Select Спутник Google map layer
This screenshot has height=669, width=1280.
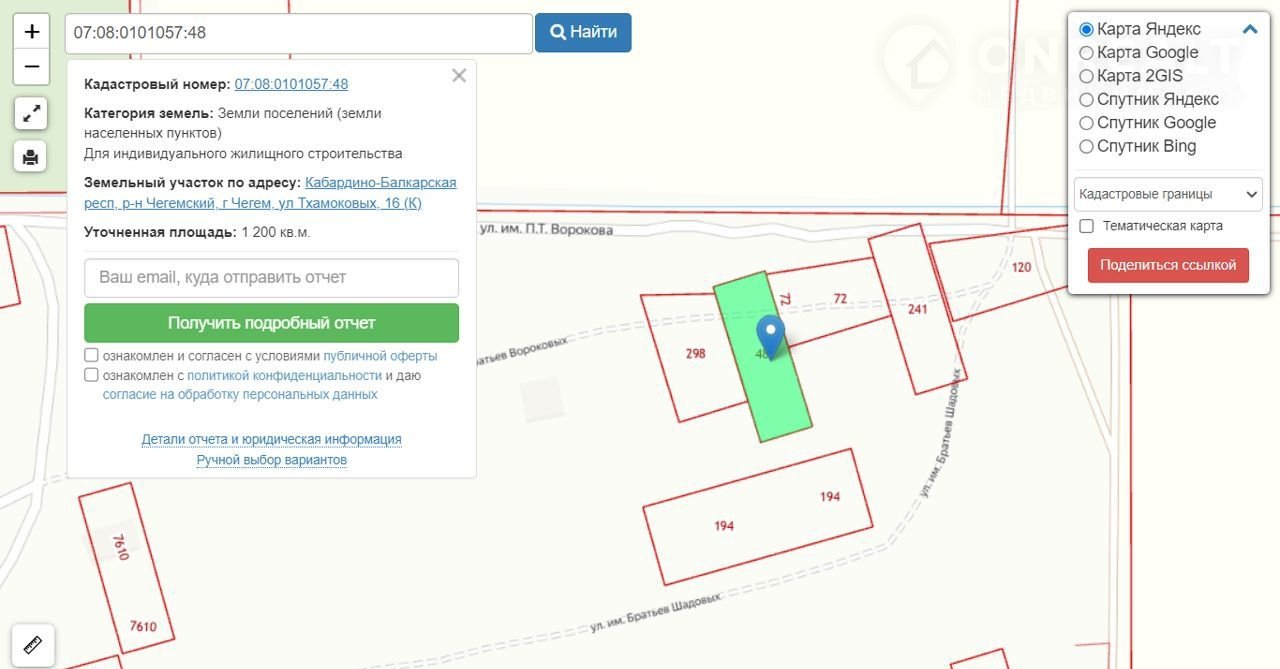pos(1087,123)
